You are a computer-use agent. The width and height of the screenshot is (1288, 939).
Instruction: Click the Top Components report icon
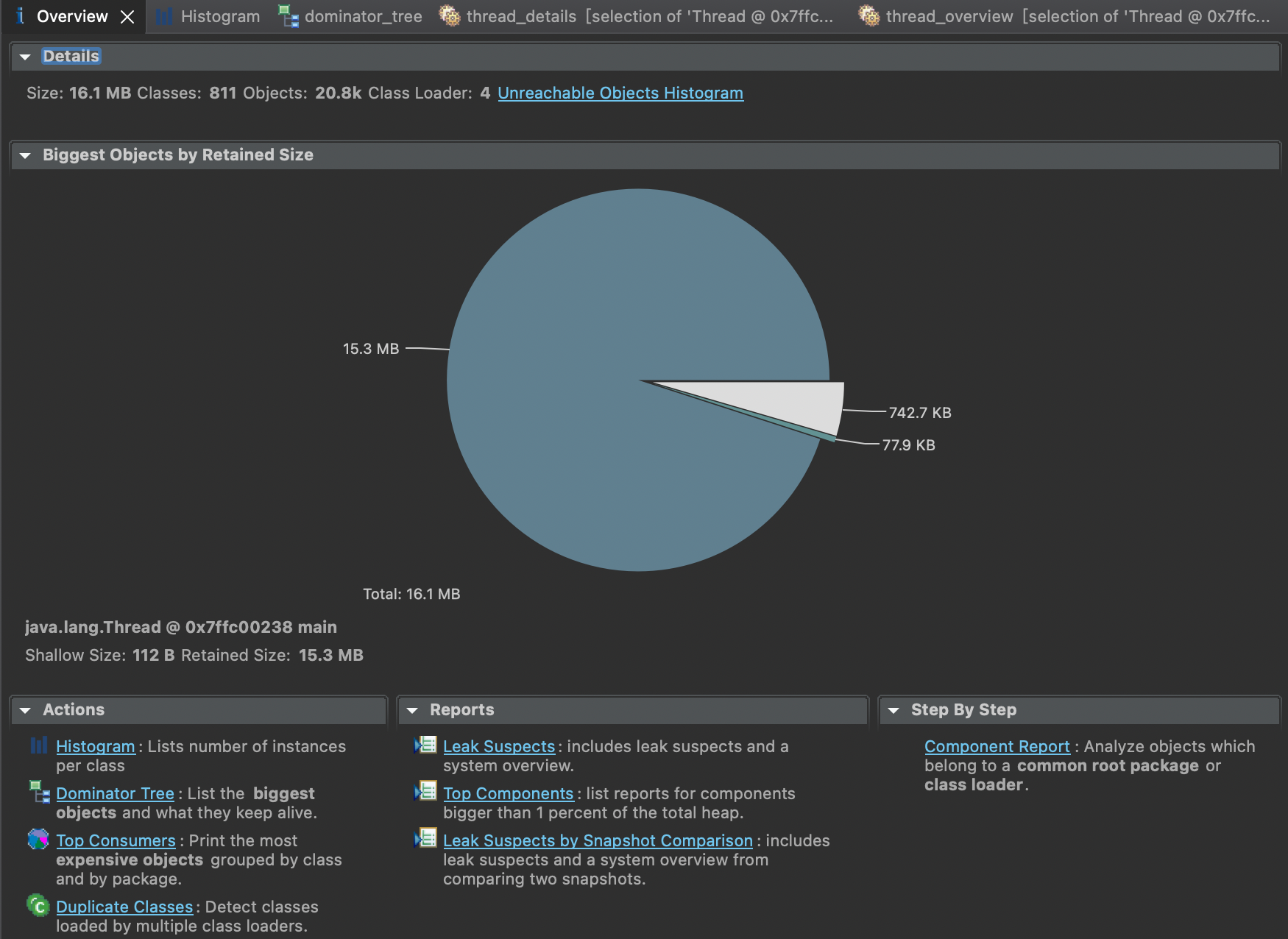click(425, 792)
